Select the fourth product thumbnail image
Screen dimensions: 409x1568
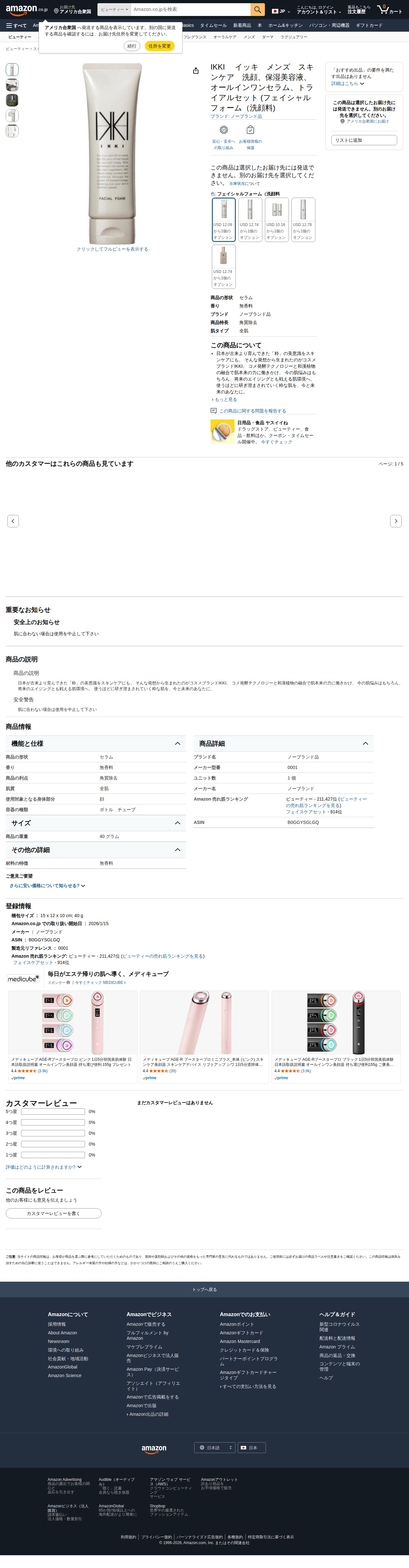tap(12, 115)
